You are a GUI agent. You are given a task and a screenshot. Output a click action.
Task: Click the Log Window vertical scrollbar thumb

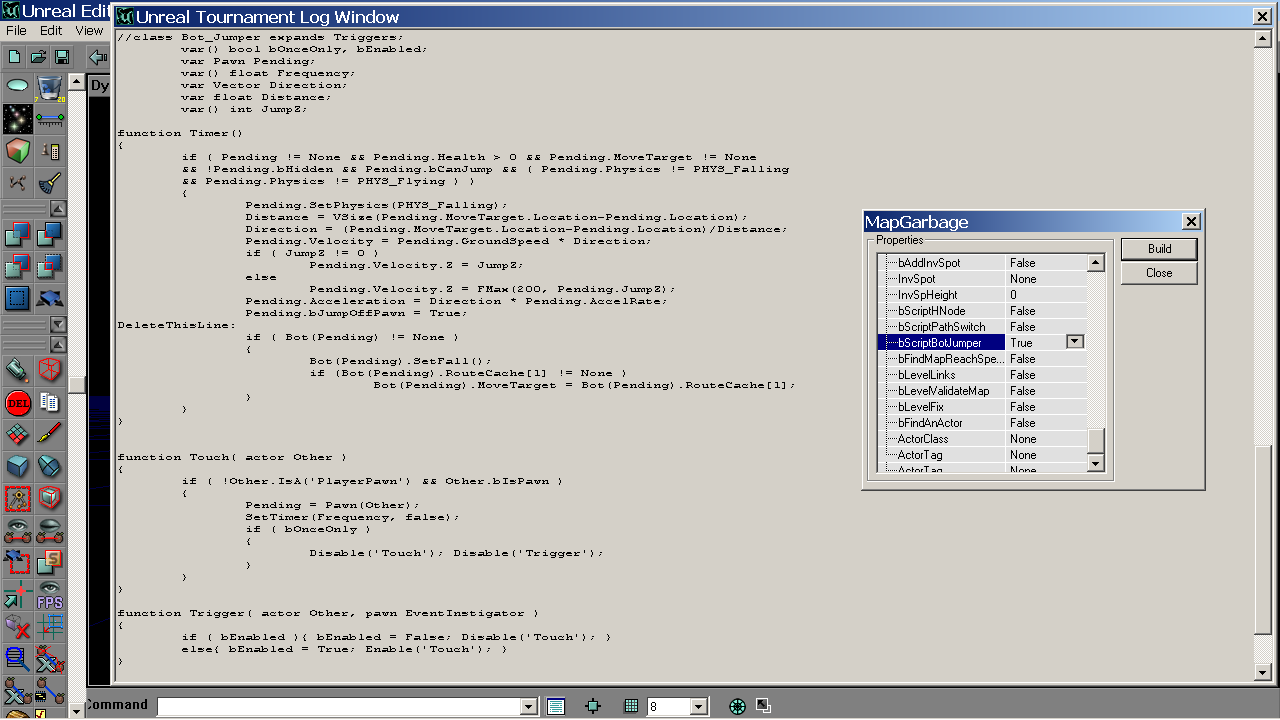[x=1264, y=540]
